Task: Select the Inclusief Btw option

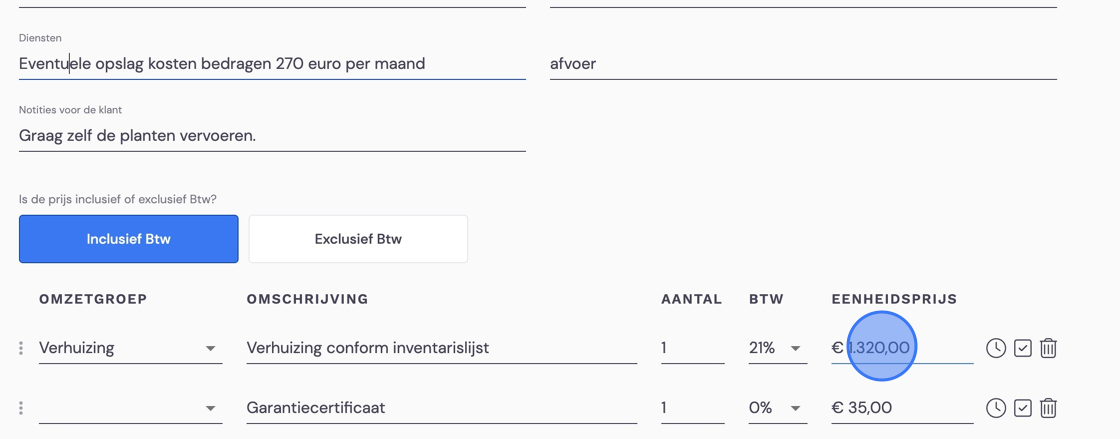Action: (x=129, y=239)
